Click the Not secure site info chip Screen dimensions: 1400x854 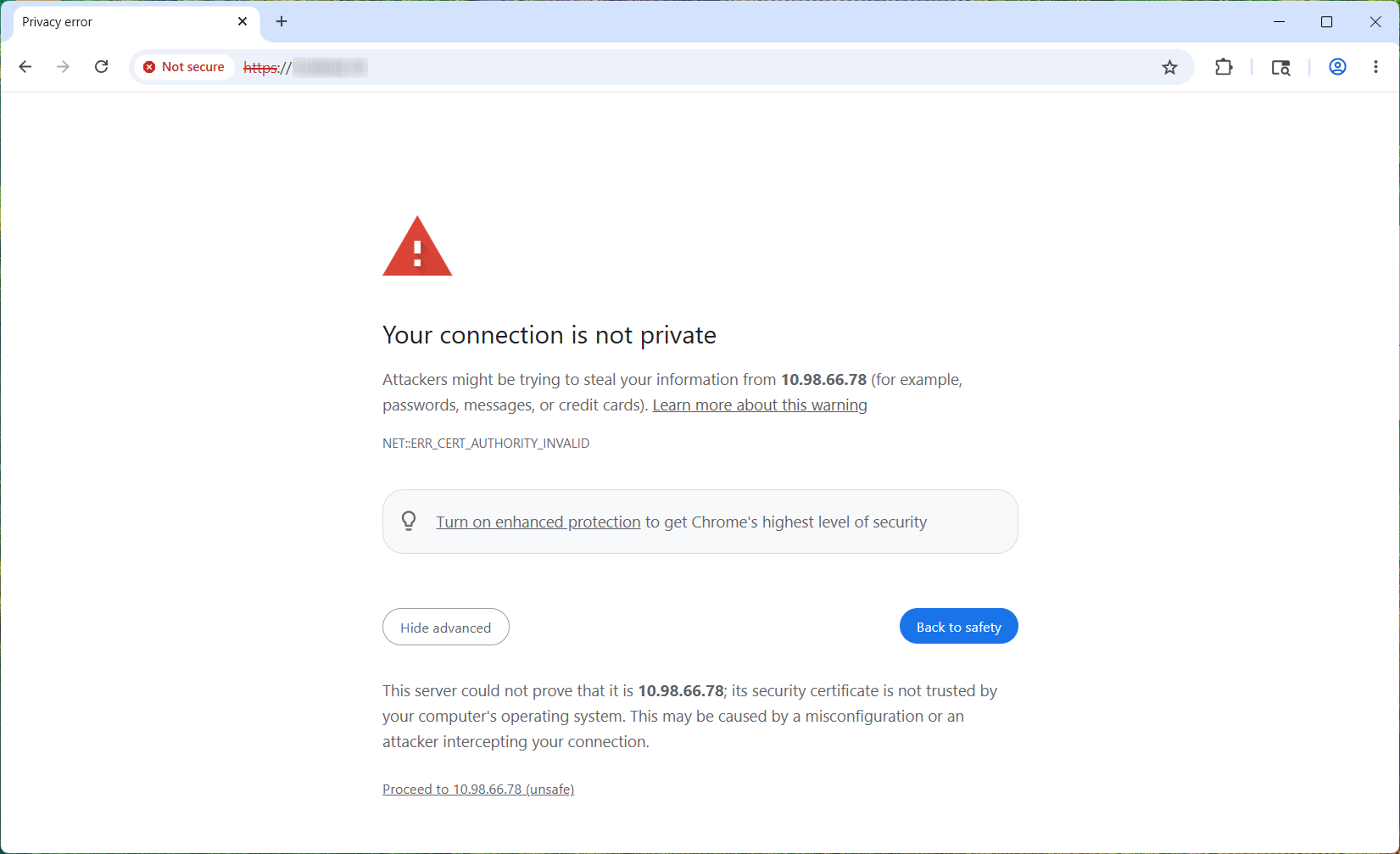[x=184, y=67]
